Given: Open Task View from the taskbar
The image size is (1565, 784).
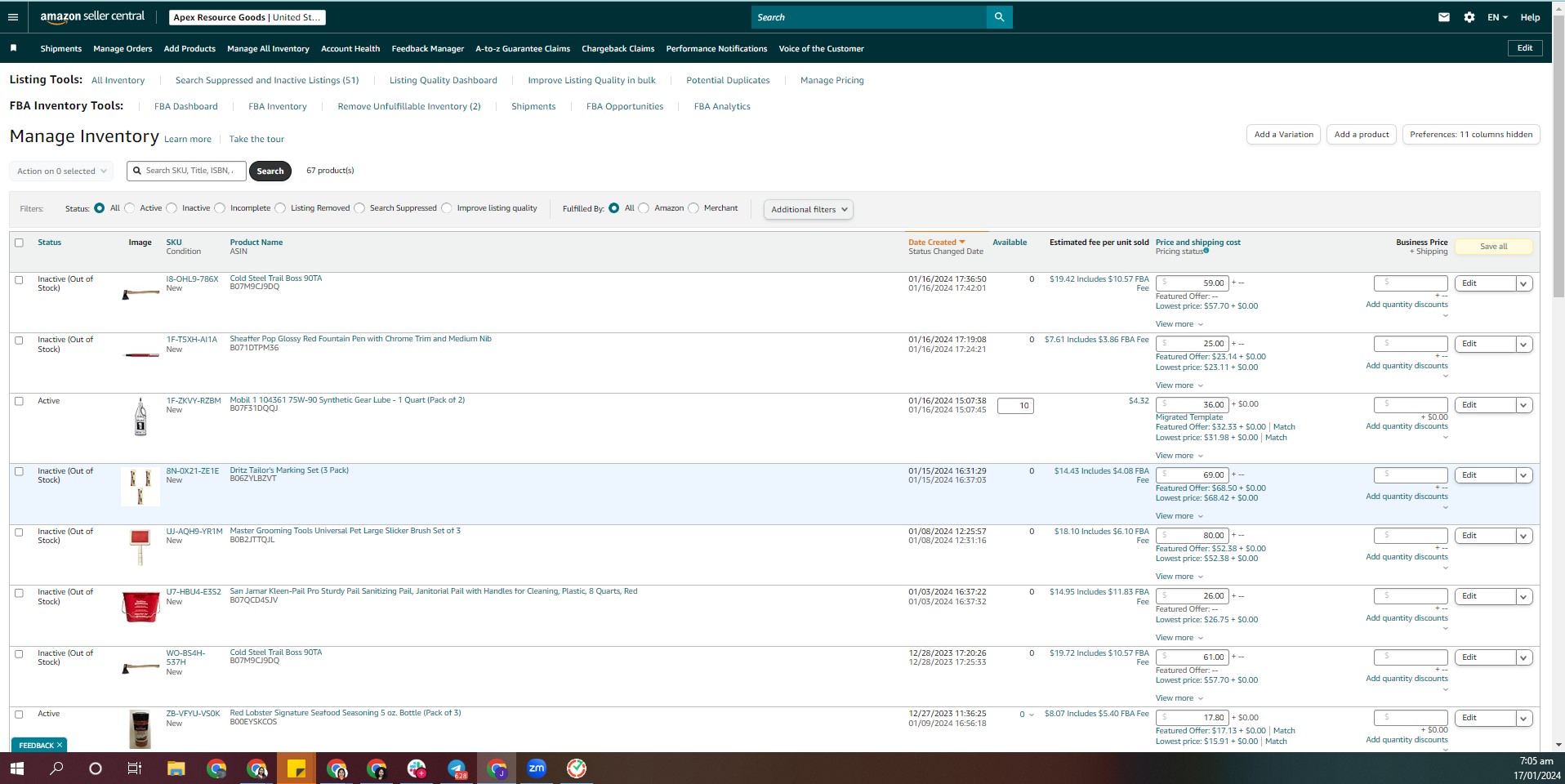Looking at the screenshot, I should click(135, 768).
